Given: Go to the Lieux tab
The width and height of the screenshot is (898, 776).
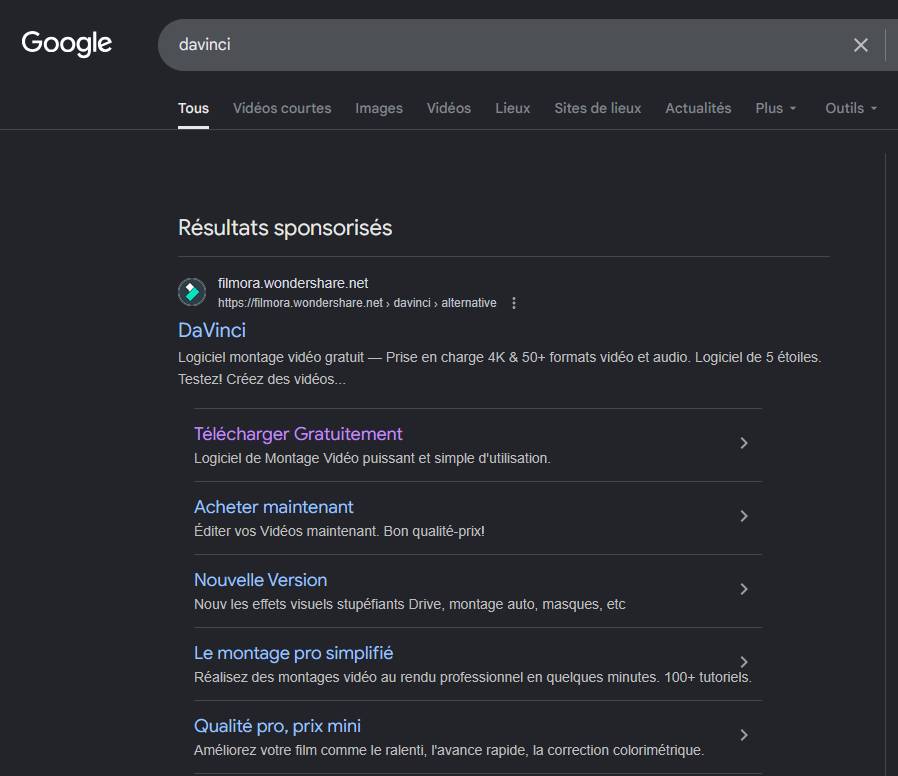Looking at the screenshot, I should click(513, 108).
